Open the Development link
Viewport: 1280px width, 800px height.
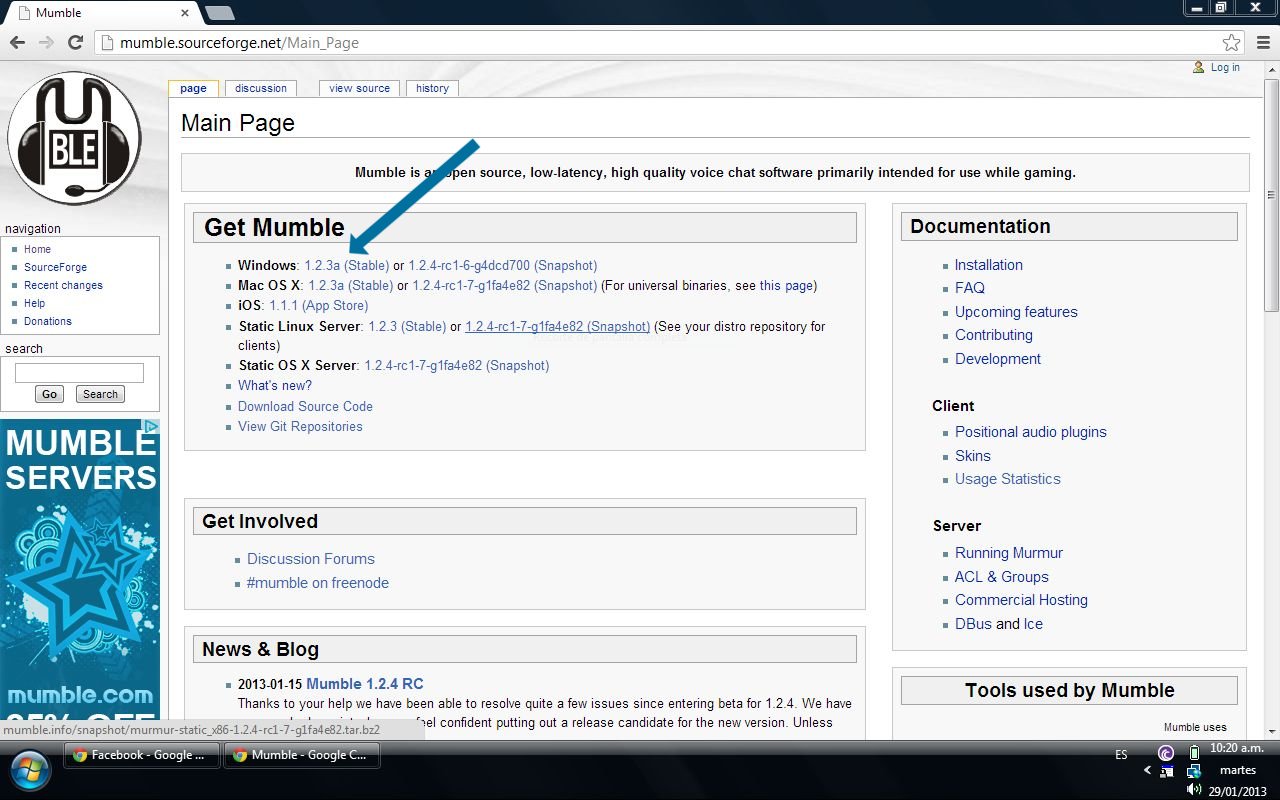pyautogui.click(x=998, y=359)
